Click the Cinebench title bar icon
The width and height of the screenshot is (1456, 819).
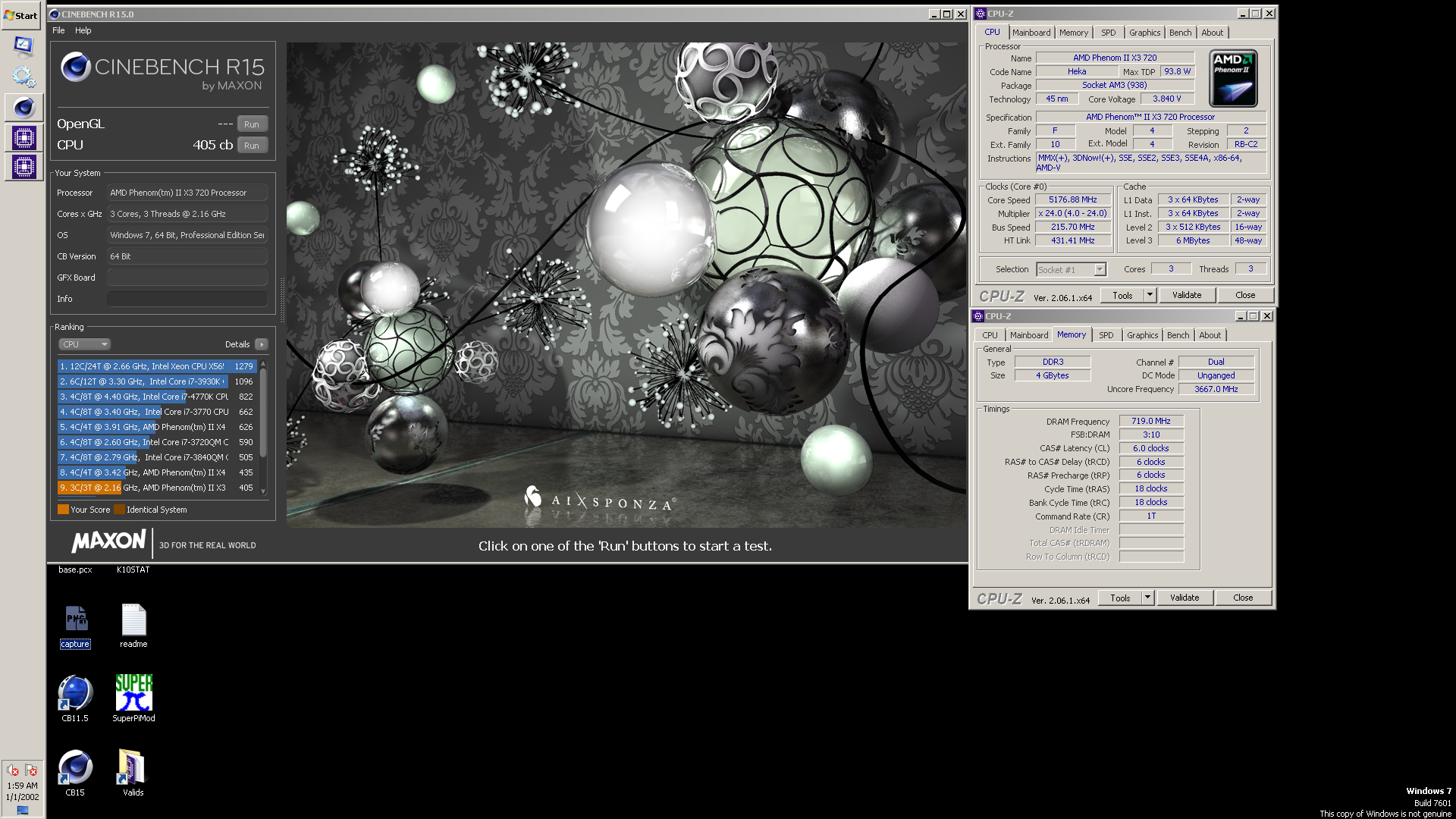54,14
